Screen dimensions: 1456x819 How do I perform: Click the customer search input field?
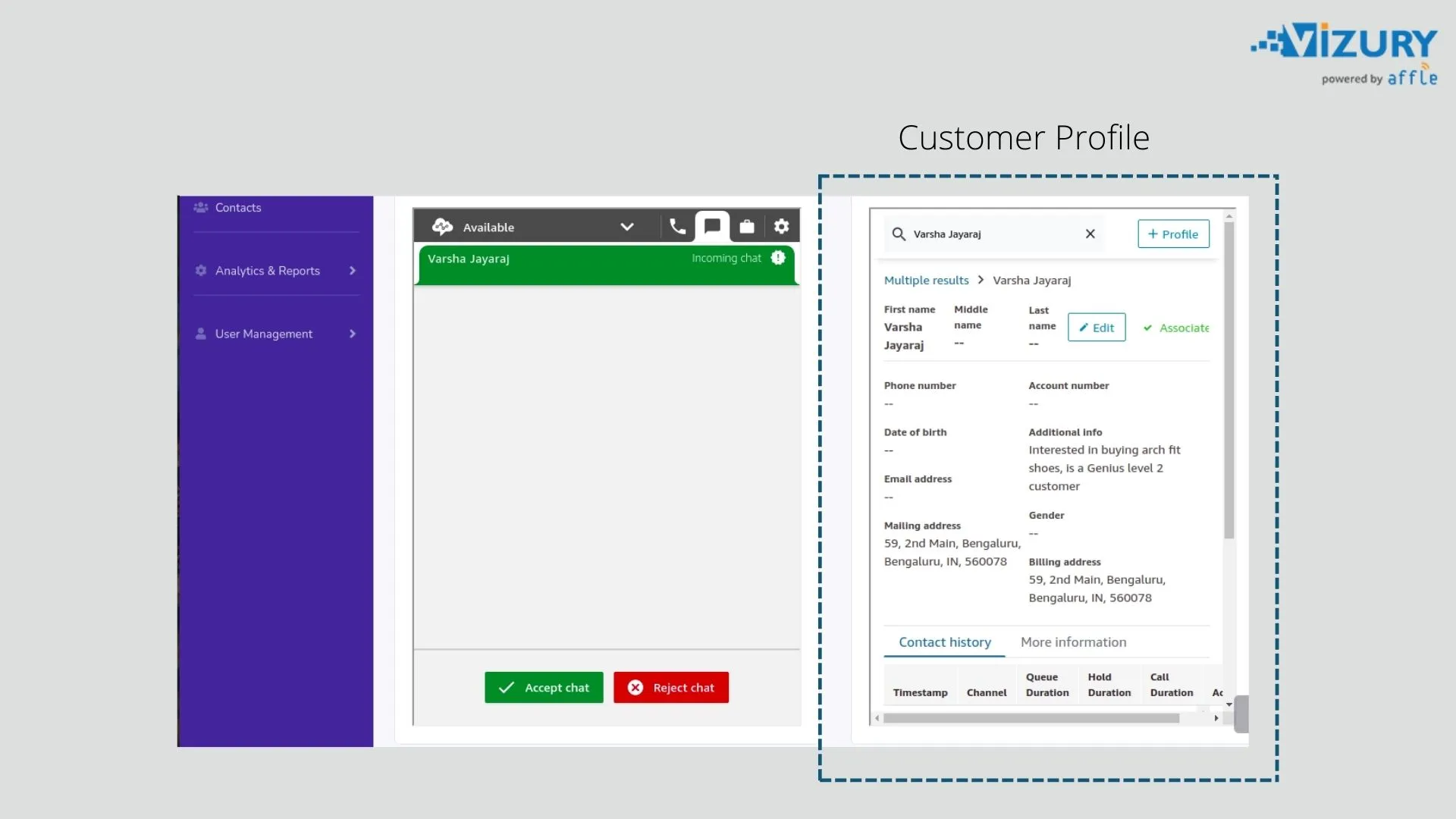(994, 234)
